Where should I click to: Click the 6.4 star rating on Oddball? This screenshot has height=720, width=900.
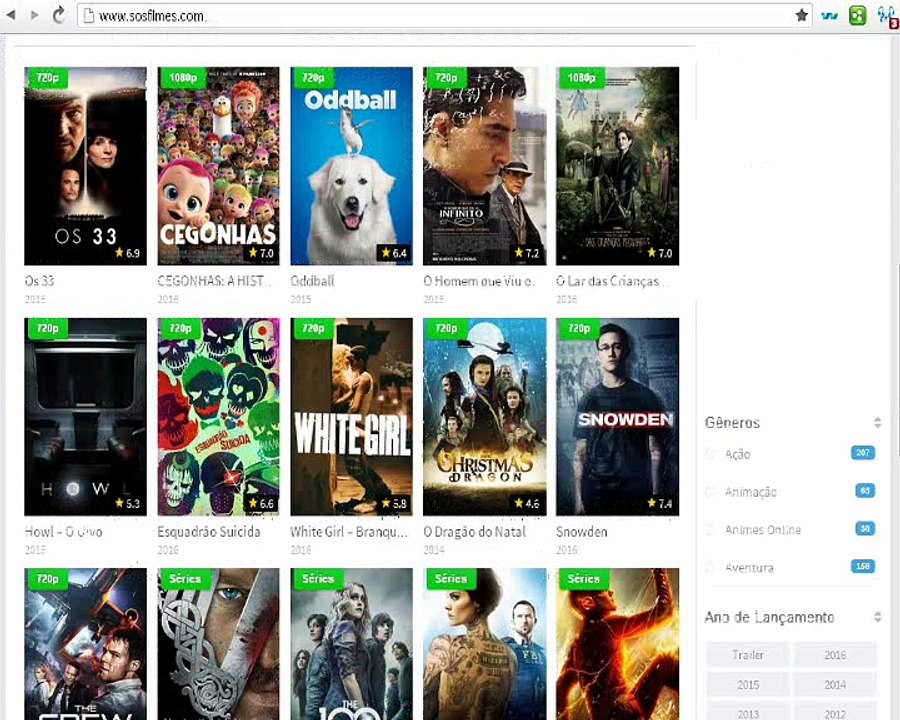394,253
